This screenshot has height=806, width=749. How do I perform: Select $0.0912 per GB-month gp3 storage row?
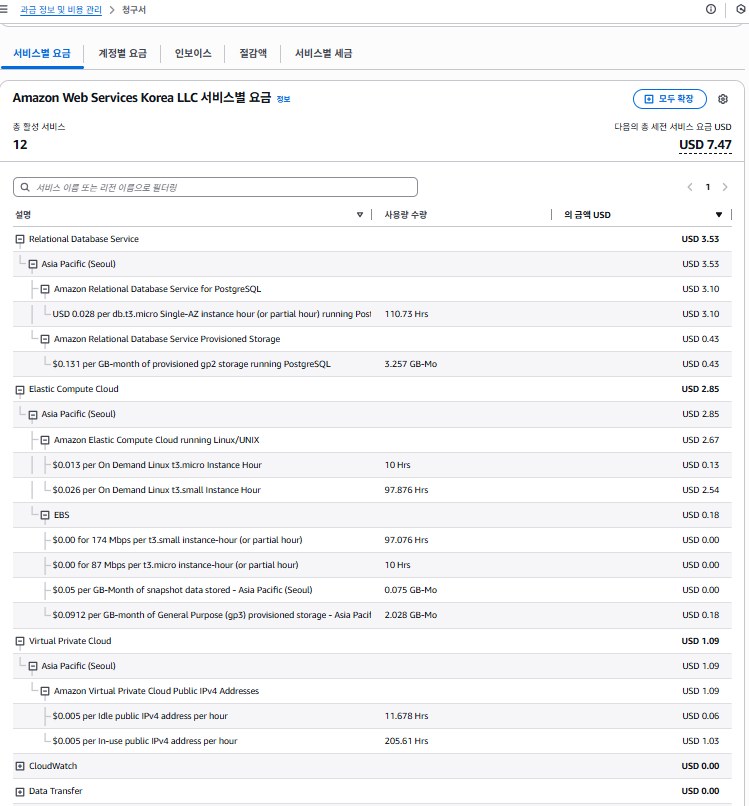click(x=372, y=615)
